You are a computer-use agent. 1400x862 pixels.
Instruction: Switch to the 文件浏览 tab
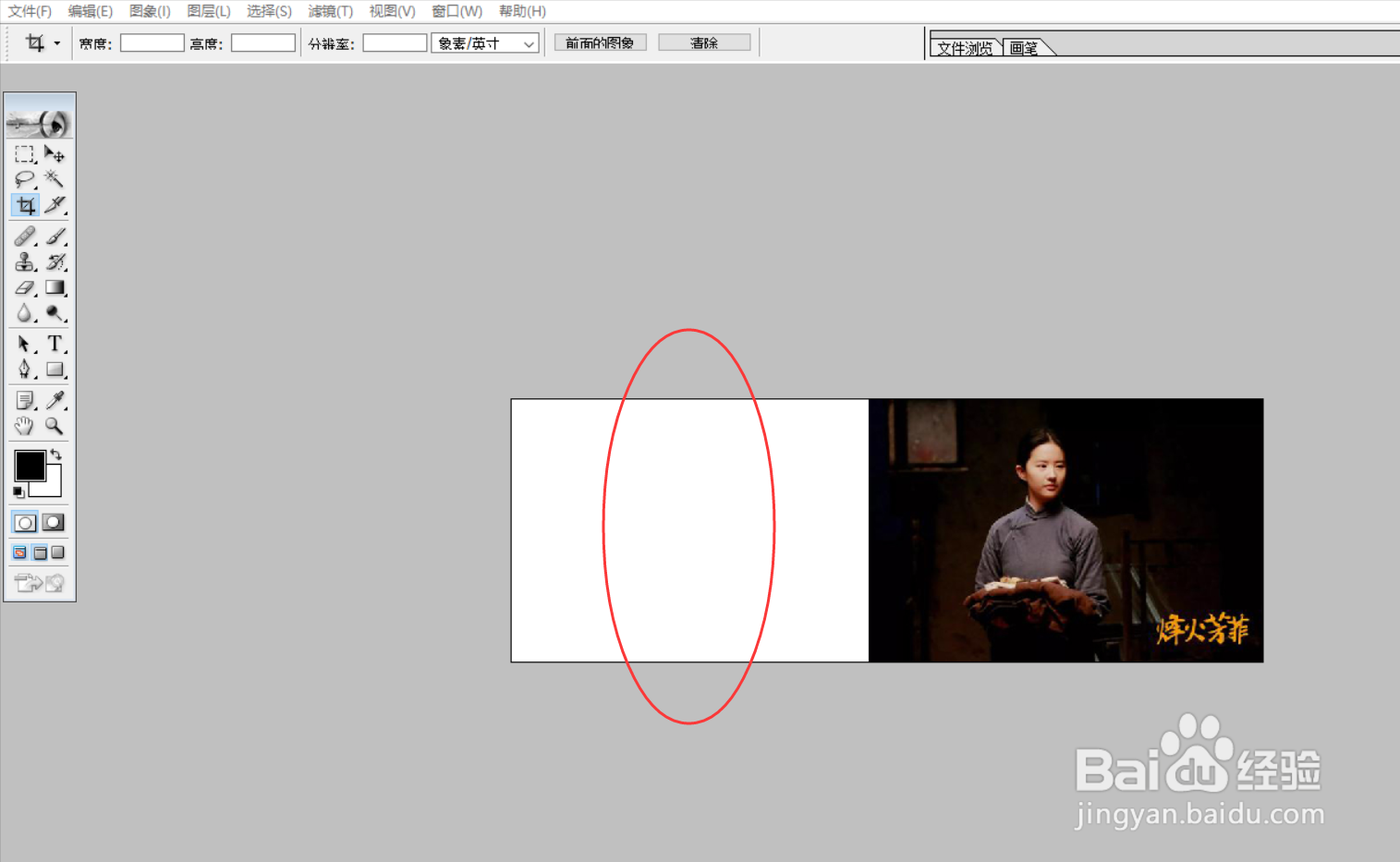click(966, 48)
